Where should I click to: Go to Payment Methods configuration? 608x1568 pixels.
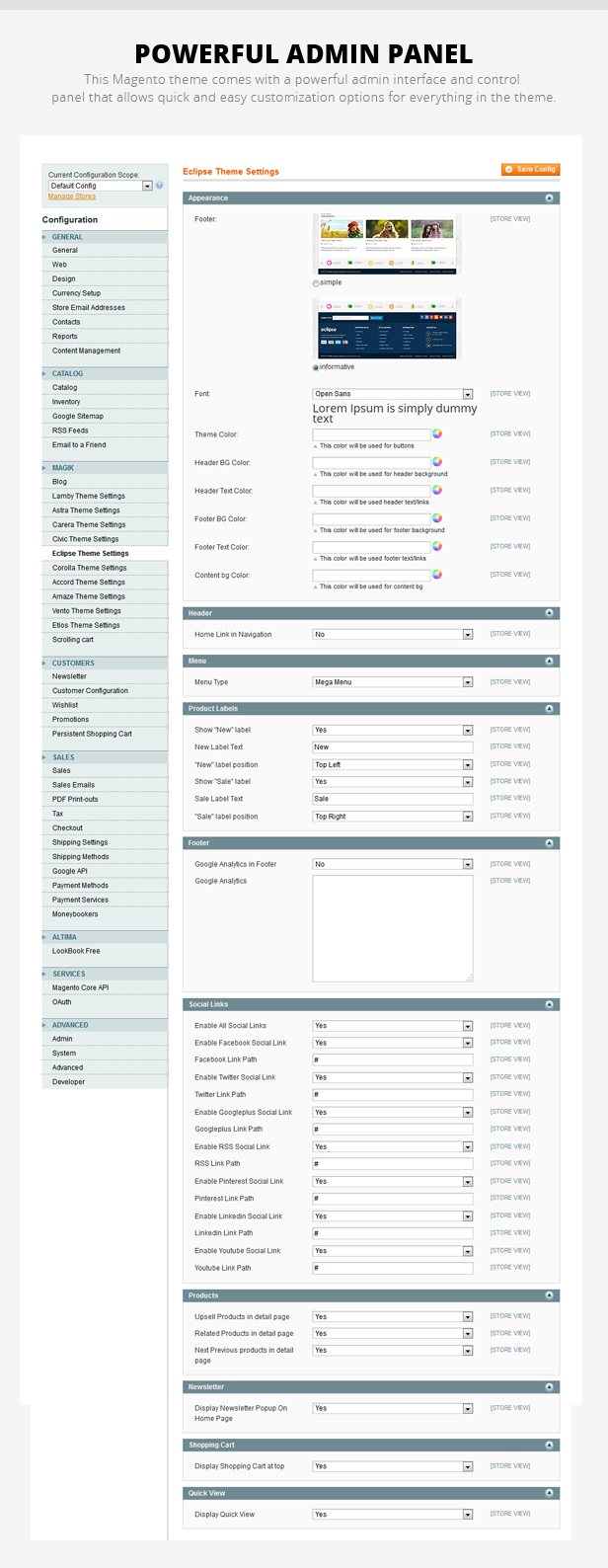pos(80,886)
